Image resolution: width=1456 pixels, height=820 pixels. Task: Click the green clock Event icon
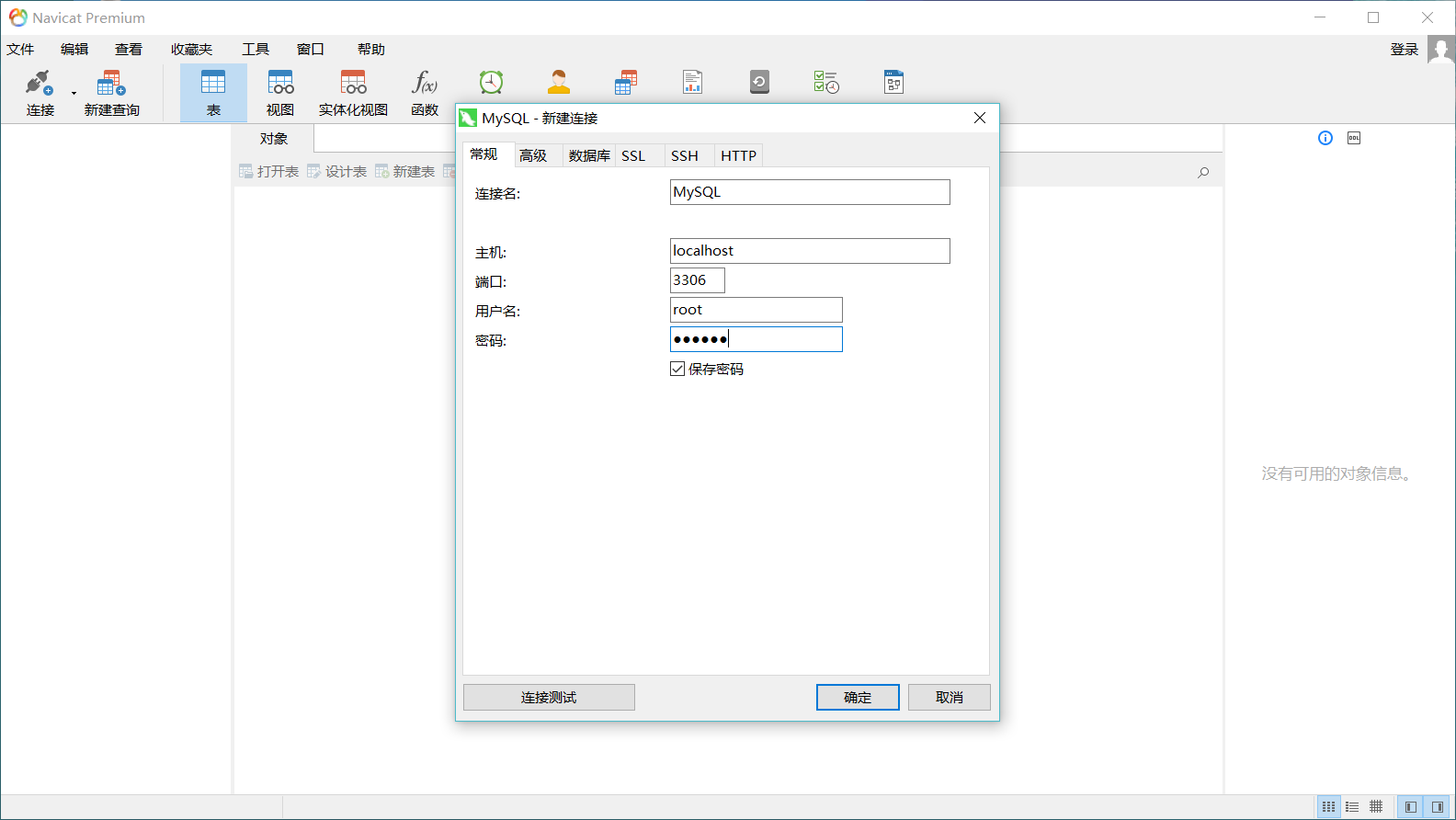click(492, 83)
